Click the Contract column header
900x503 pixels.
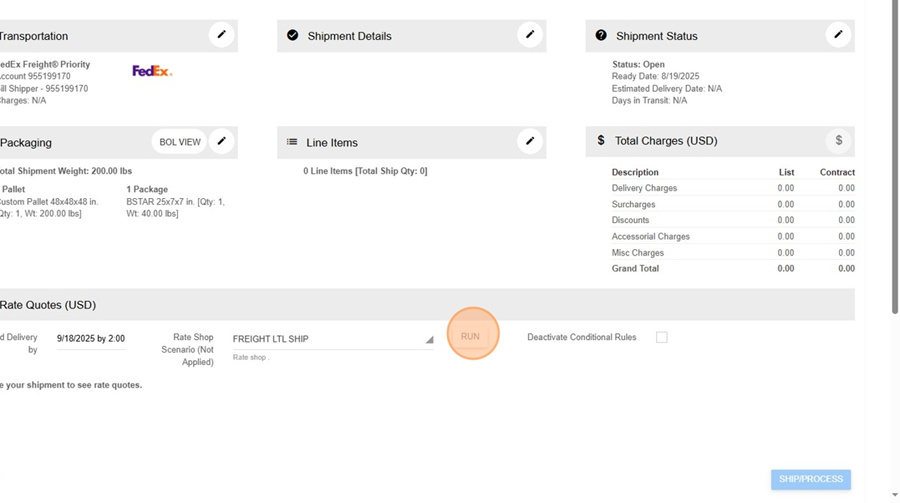point(837,172)
